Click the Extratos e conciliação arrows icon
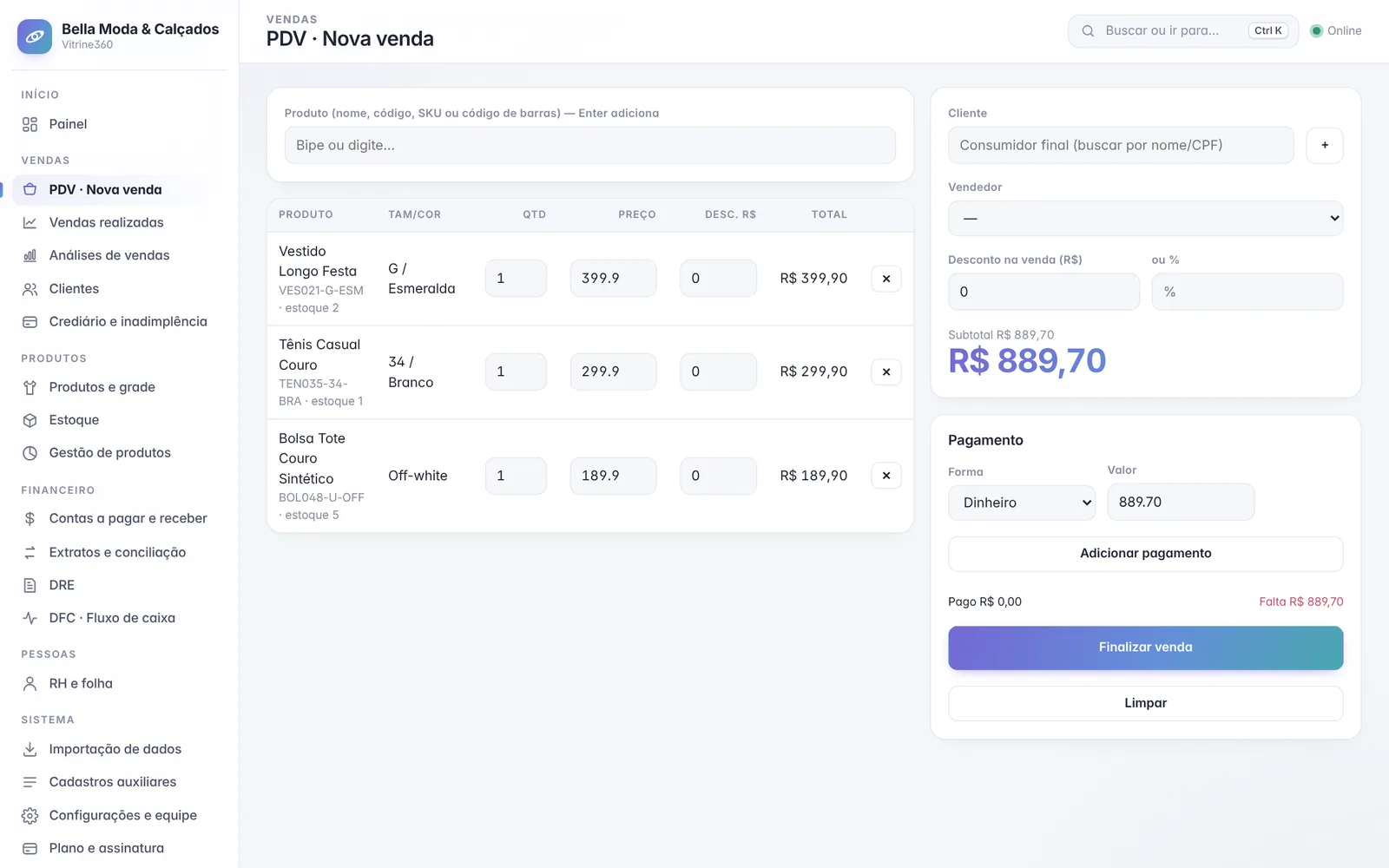The image size is (1389, 868). pyautogui.click(x=30, y=552)
